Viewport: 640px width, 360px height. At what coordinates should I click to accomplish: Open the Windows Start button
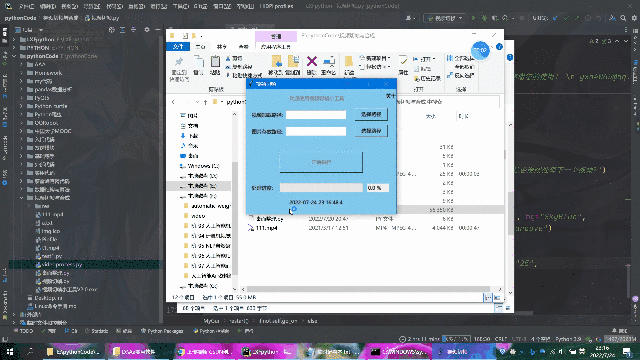(9, 351)
